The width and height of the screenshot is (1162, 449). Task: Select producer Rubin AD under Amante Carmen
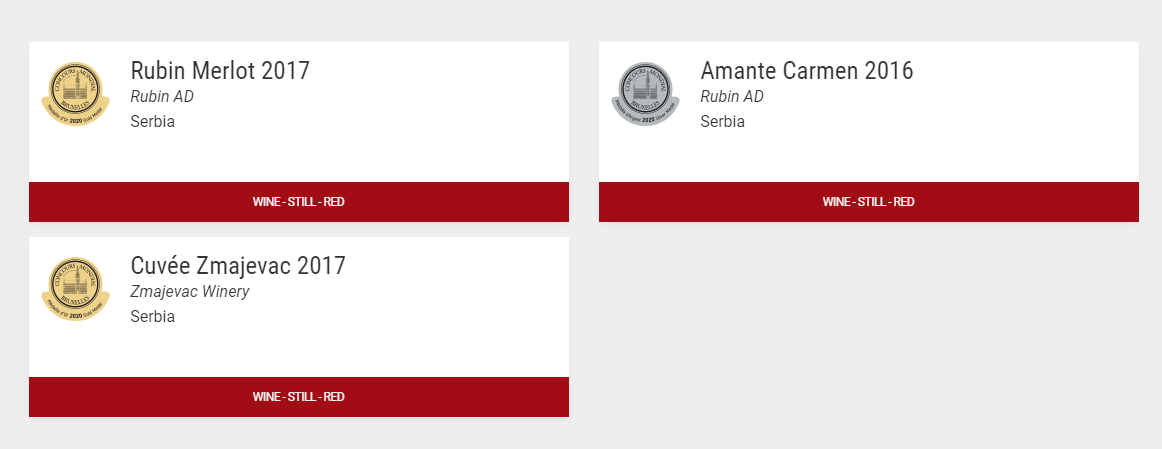tap(731, 96)
